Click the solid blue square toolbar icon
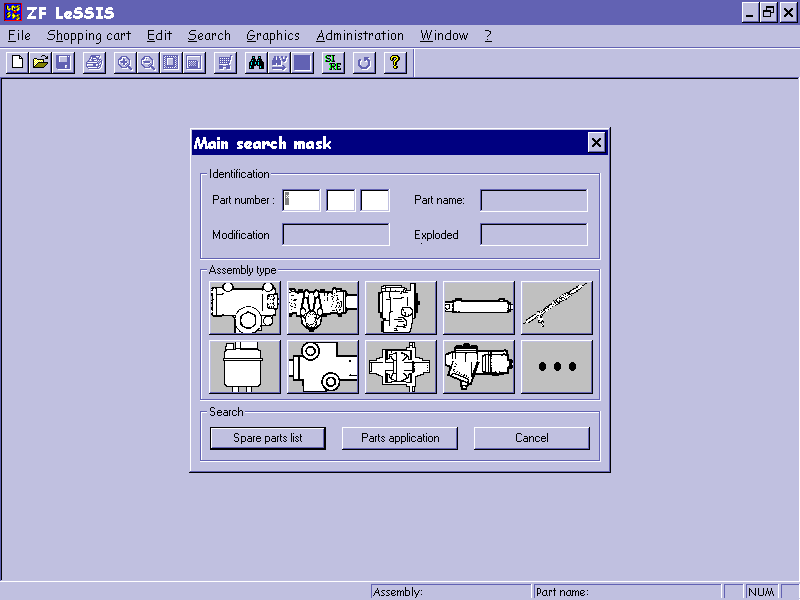The width and height of the screenshot is (800, 600). (303, 63)
